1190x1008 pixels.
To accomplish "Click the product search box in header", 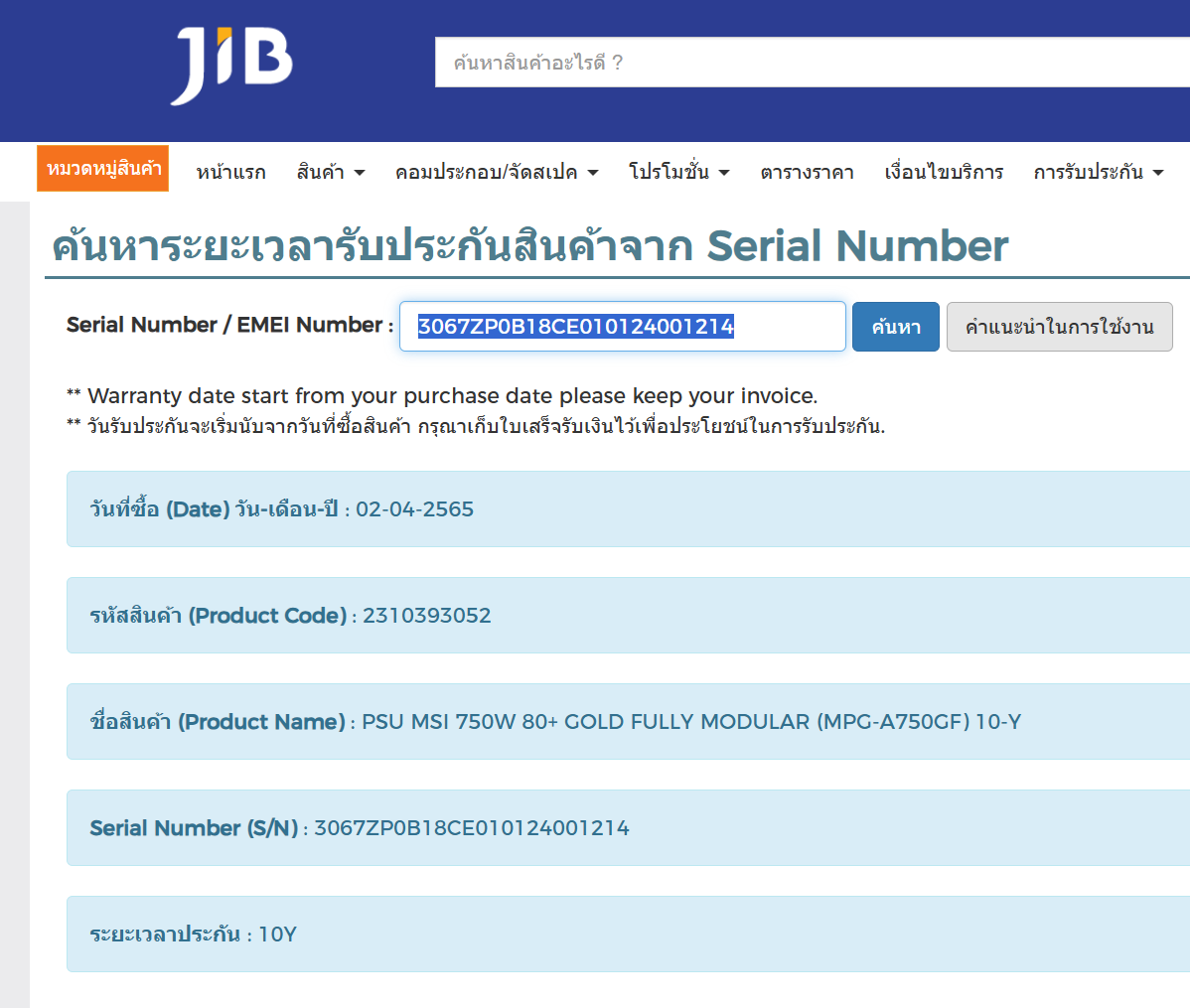I will [x=810, y=63].
